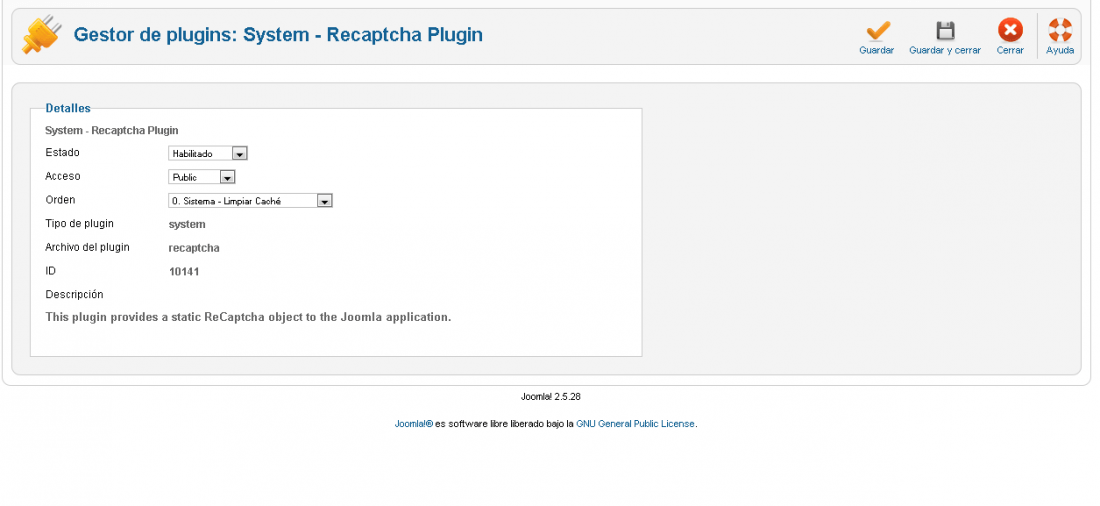This screenshot has width=1100, height=506.
Task: Click the 'Gestor de plugins' page title
Action: tap(278, 34)
